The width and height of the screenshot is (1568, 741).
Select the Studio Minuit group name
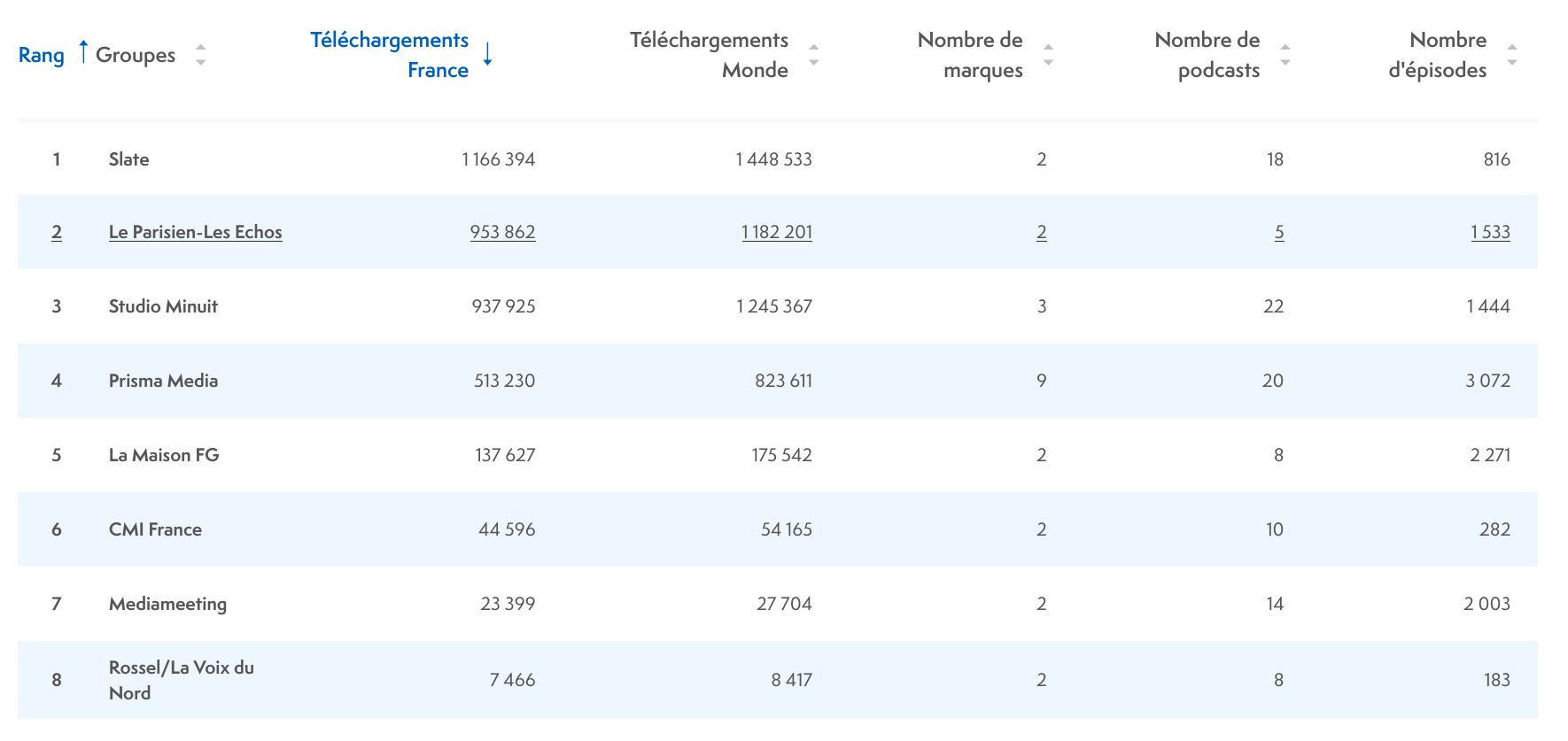click(x=163, y=306)
